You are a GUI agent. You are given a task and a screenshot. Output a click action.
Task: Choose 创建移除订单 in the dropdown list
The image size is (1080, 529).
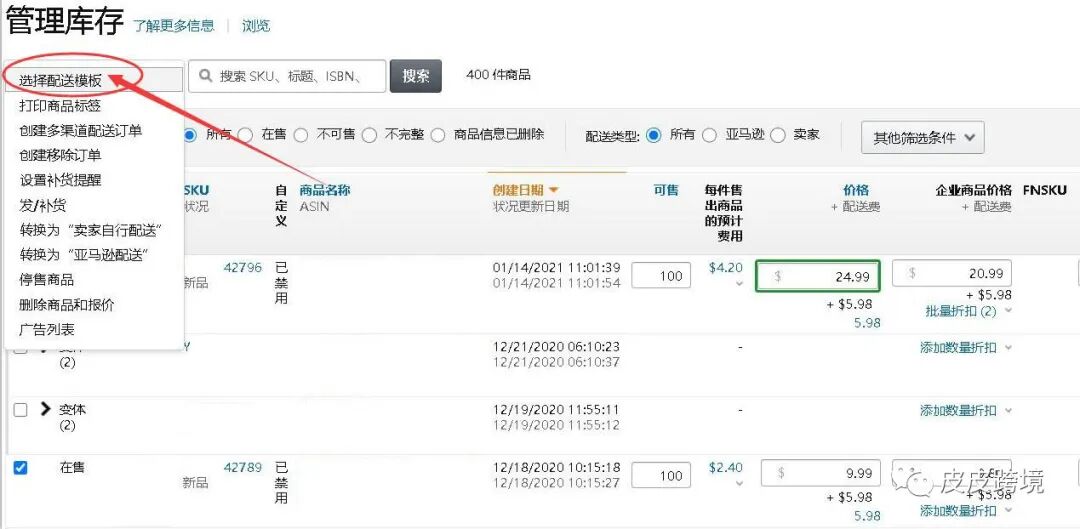60,155
